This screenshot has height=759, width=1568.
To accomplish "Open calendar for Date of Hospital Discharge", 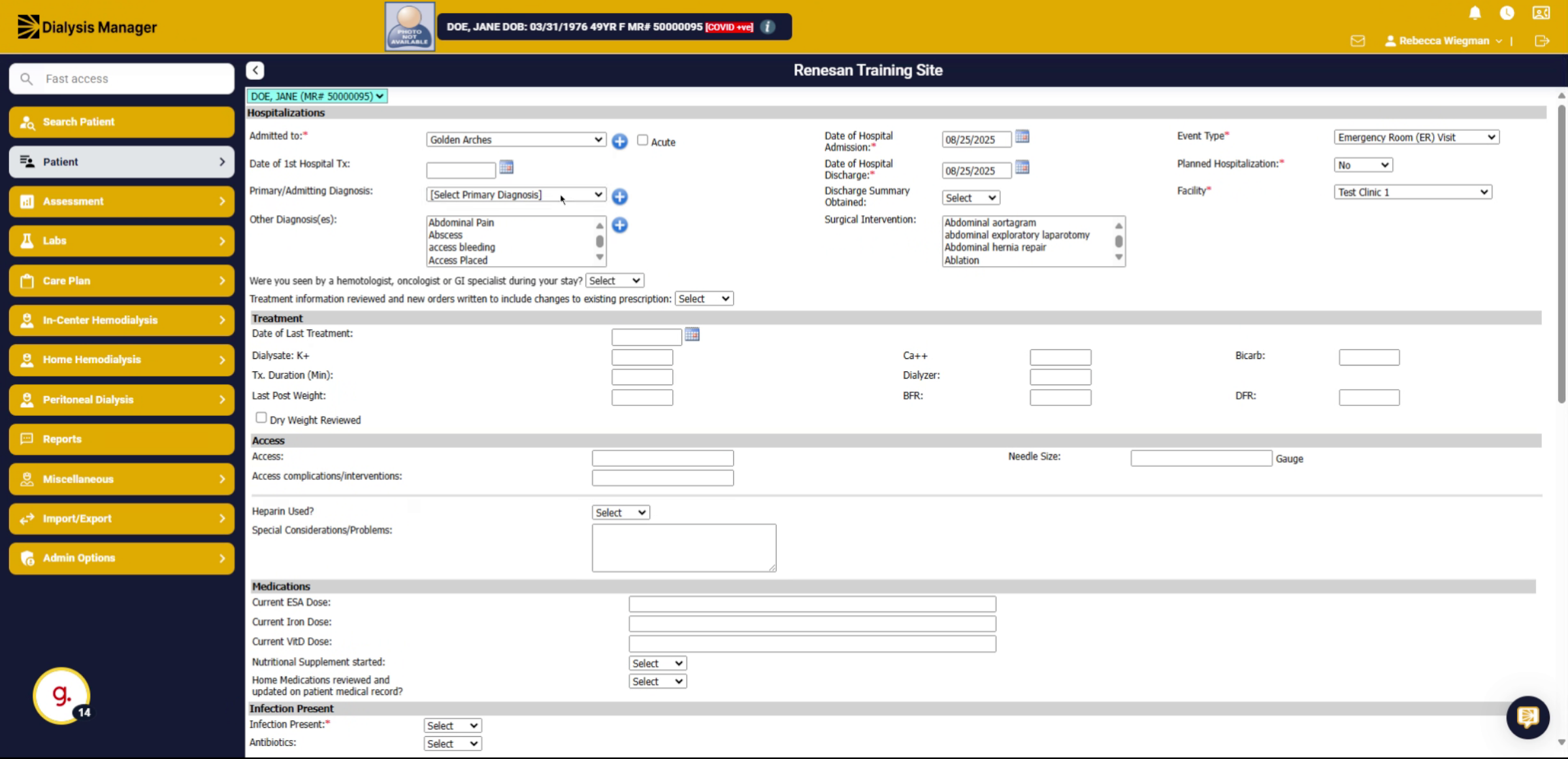I will (x=1022, y=167).
